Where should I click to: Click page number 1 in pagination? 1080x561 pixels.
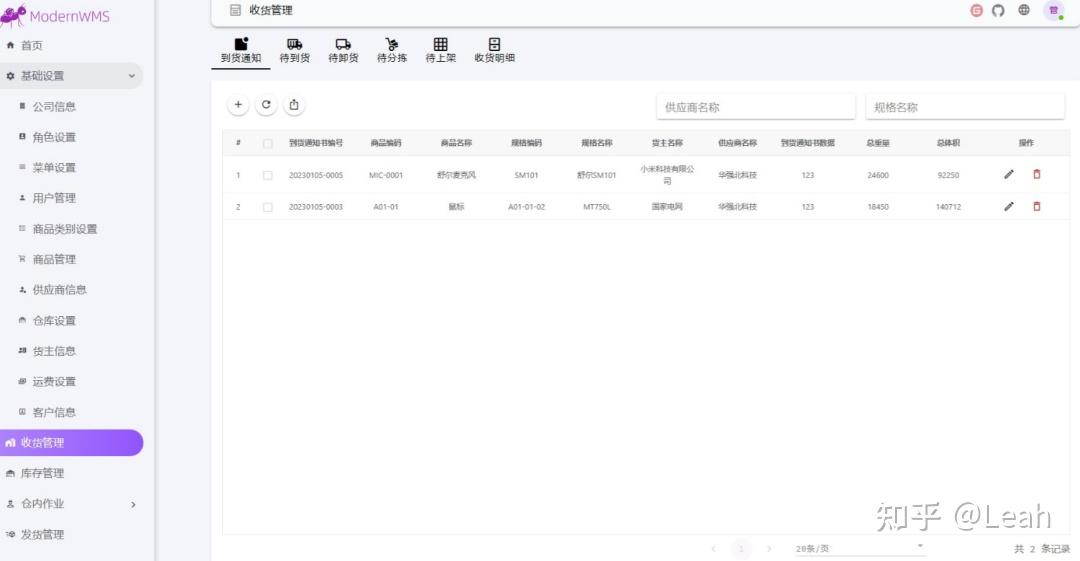pyautogui.click(x=741, y=549)
